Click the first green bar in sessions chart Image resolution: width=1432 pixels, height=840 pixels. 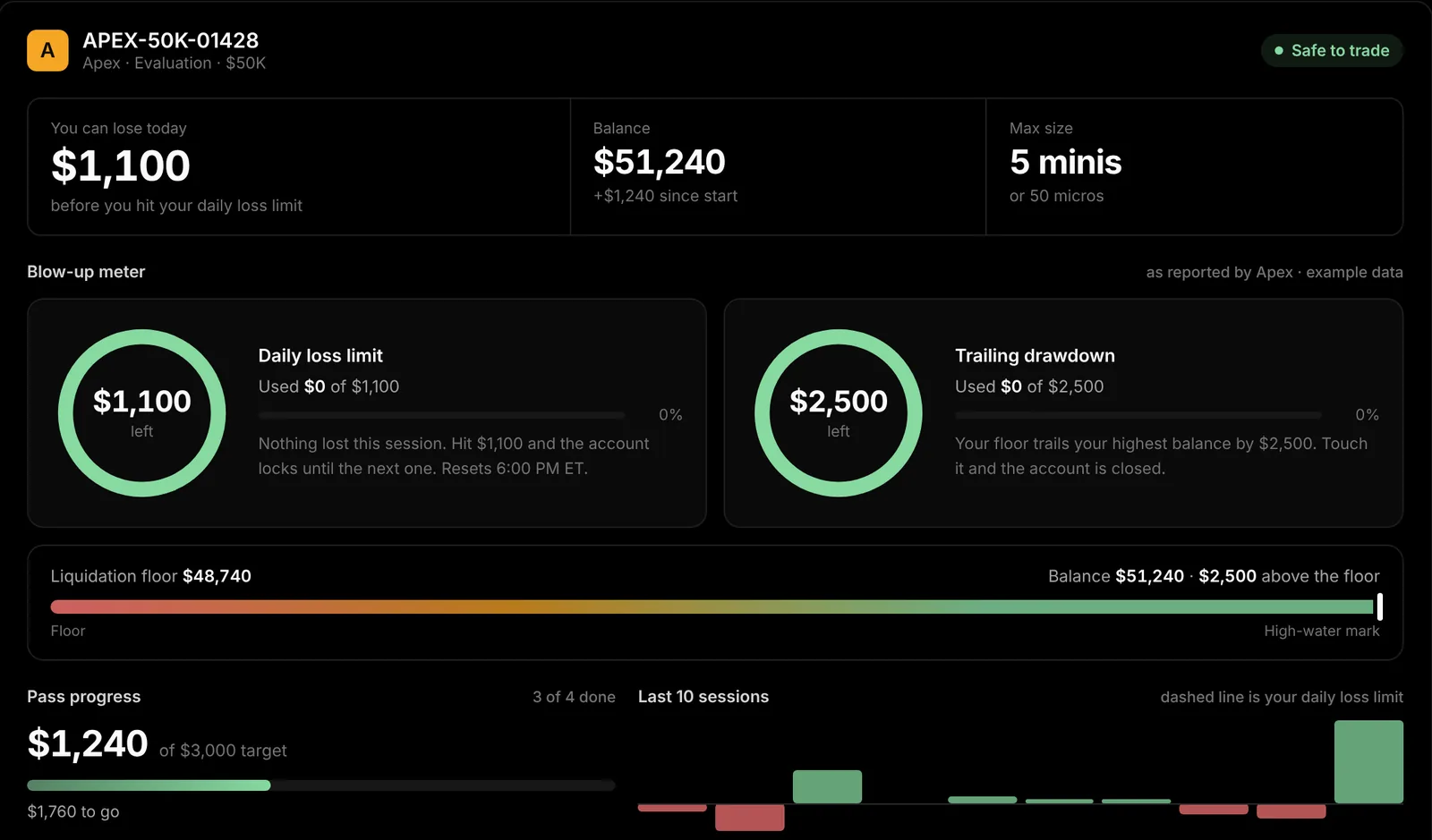(x=827, y=786)
